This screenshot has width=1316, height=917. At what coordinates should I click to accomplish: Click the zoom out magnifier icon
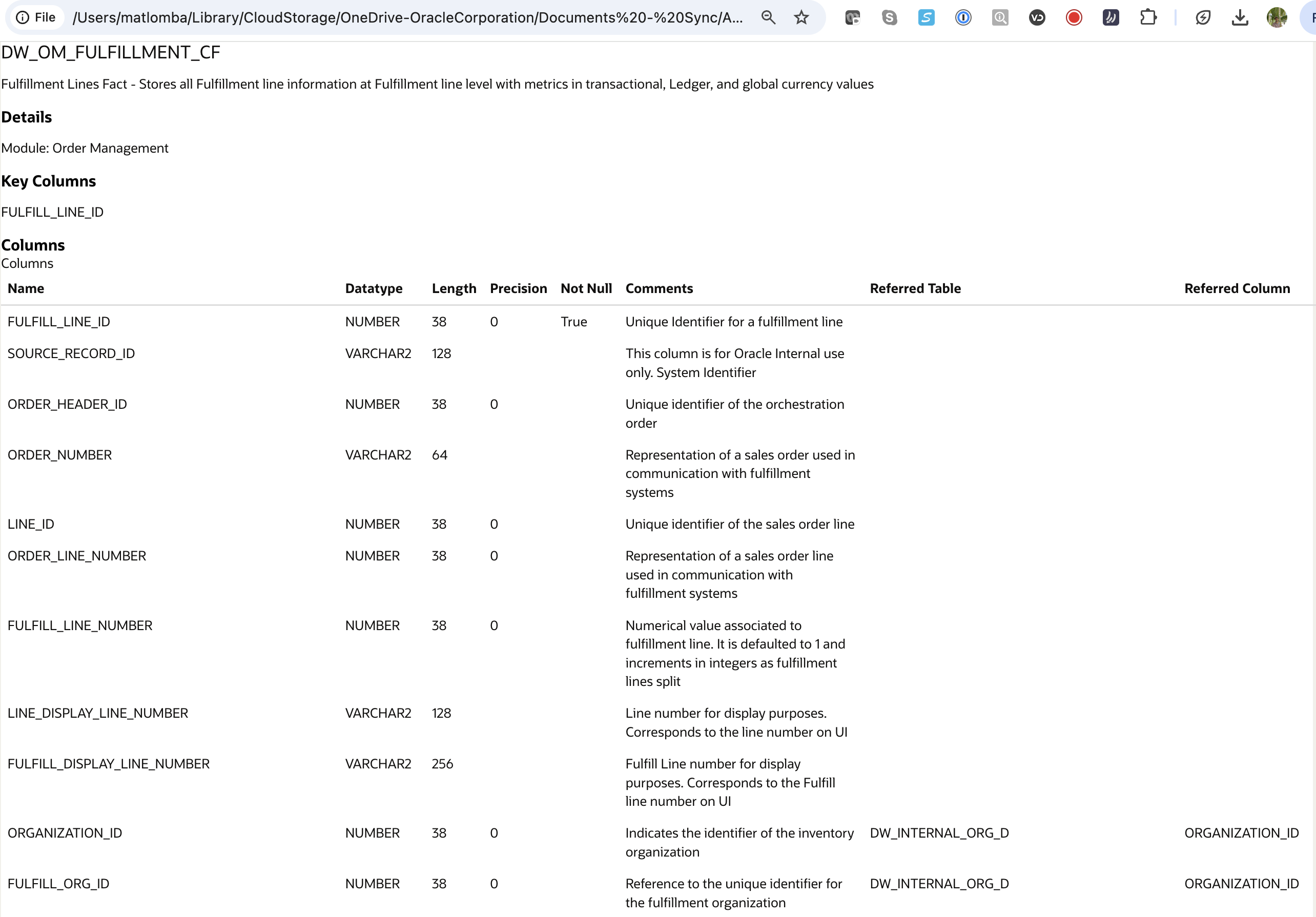coord(768,18)
